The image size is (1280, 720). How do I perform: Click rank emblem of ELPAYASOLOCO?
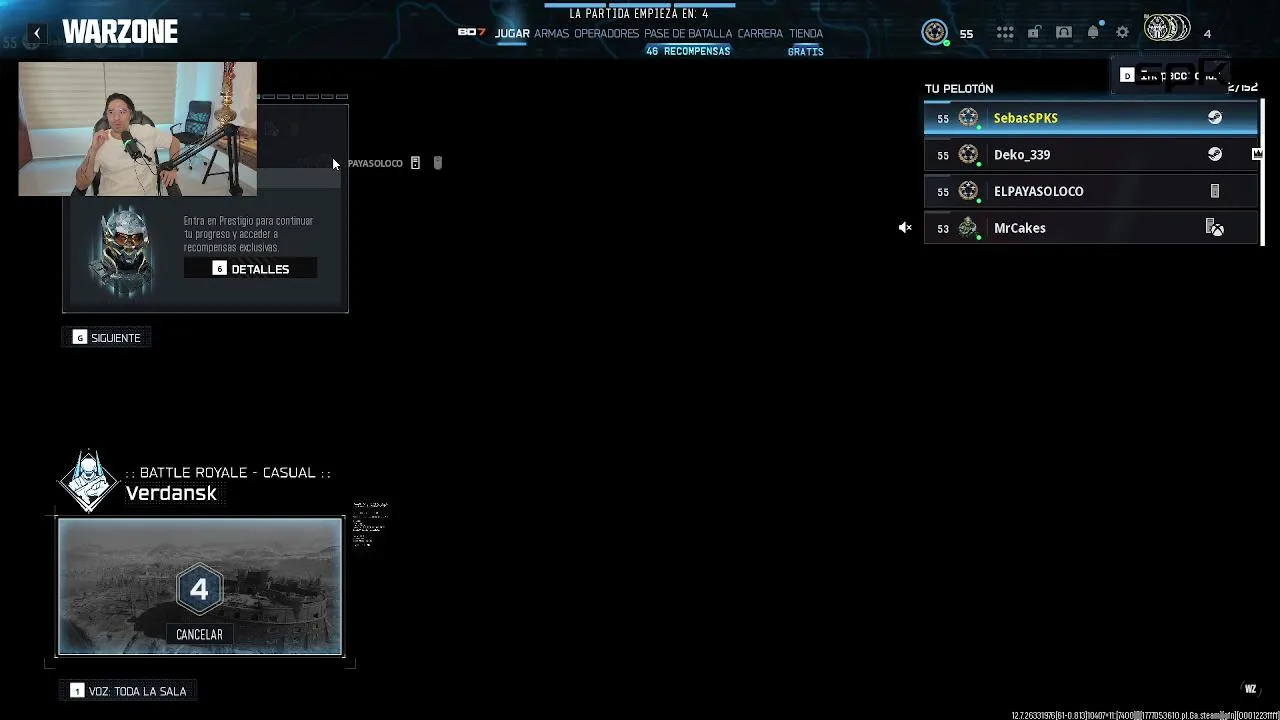pyautogui.click(x=968, y=191)
